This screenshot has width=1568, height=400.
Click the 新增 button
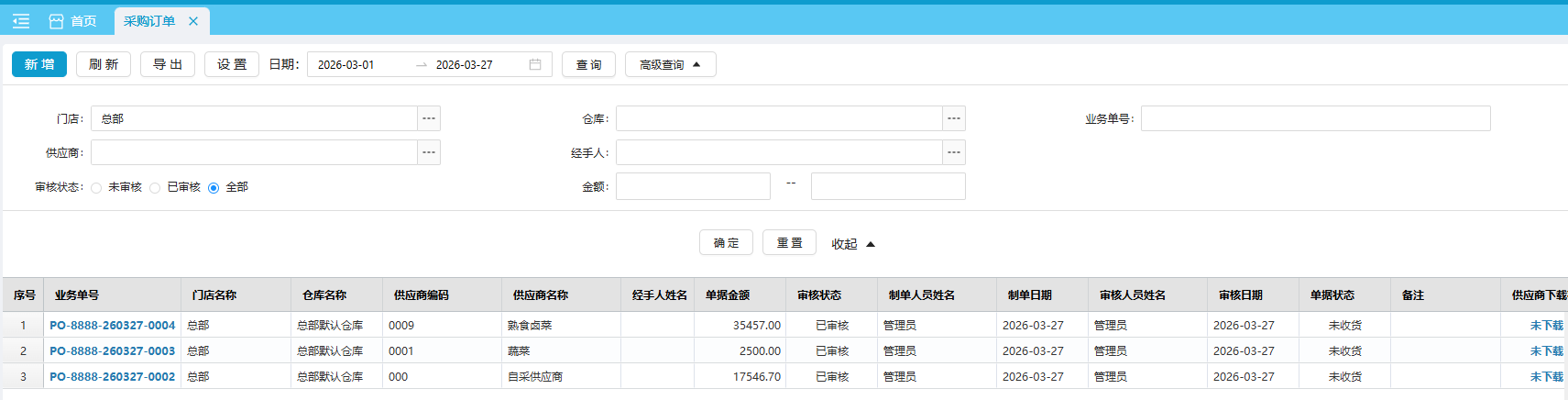[x=39, y=64]
